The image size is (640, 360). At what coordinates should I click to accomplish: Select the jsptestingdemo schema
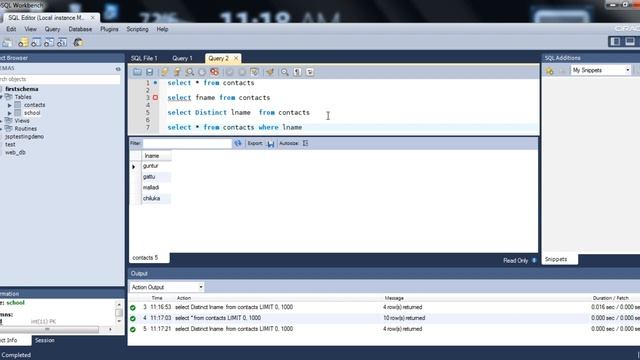[x=24, y=137]
